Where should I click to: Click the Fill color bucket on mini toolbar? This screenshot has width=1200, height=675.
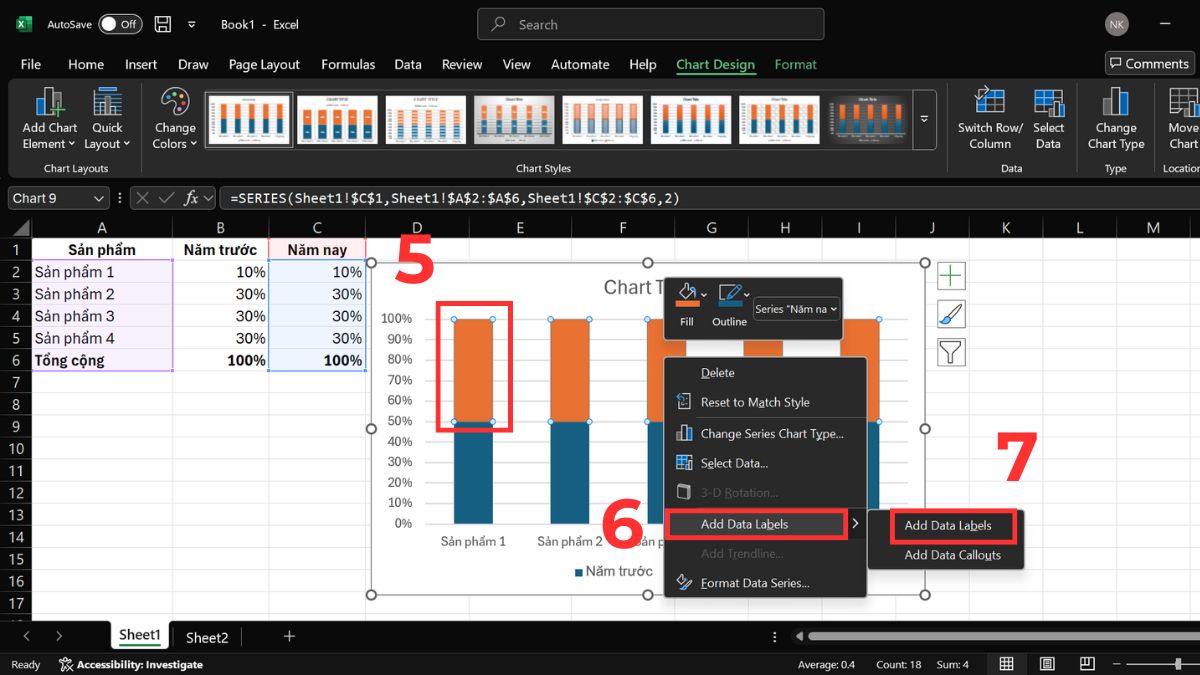(x=685, y=296)
